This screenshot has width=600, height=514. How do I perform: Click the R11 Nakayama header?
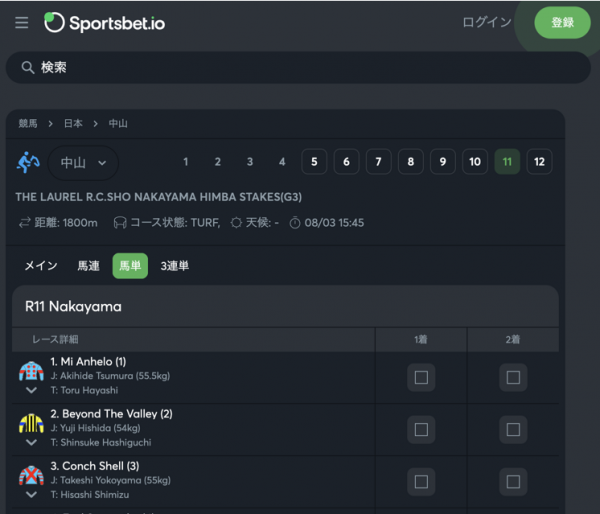(x=73, y=307)
